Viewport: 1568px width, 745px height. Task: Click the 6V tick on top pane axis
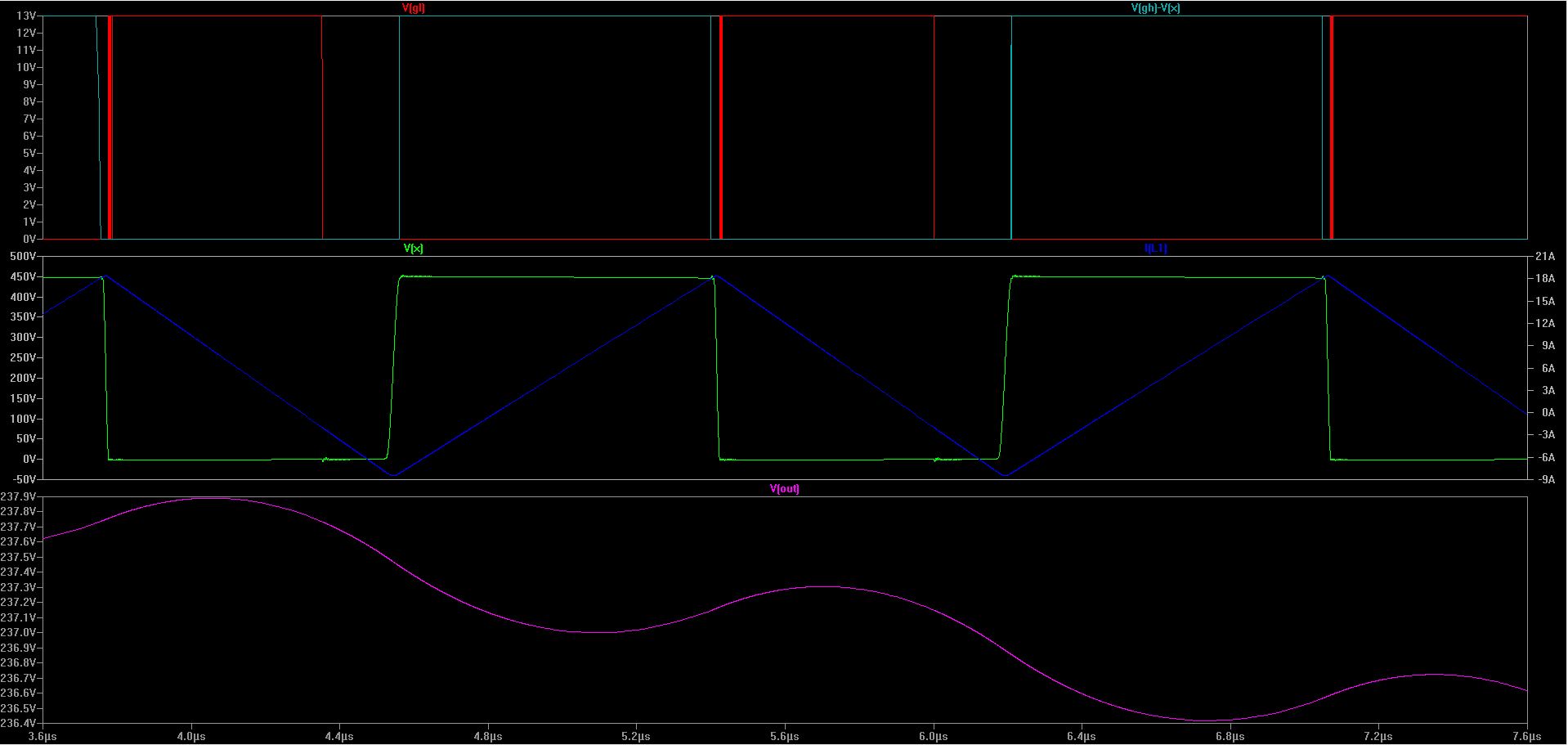coord(29,136)
